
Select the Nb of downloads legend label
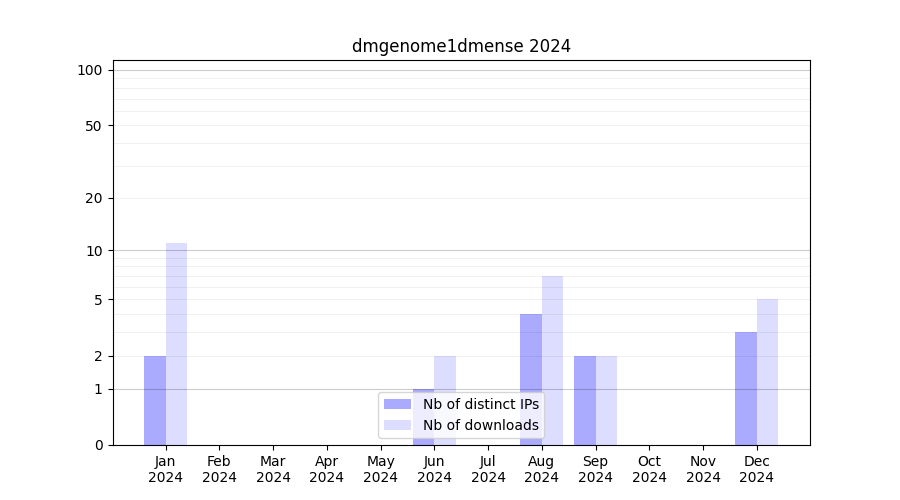pyautogui.click(x=480, y=425)
